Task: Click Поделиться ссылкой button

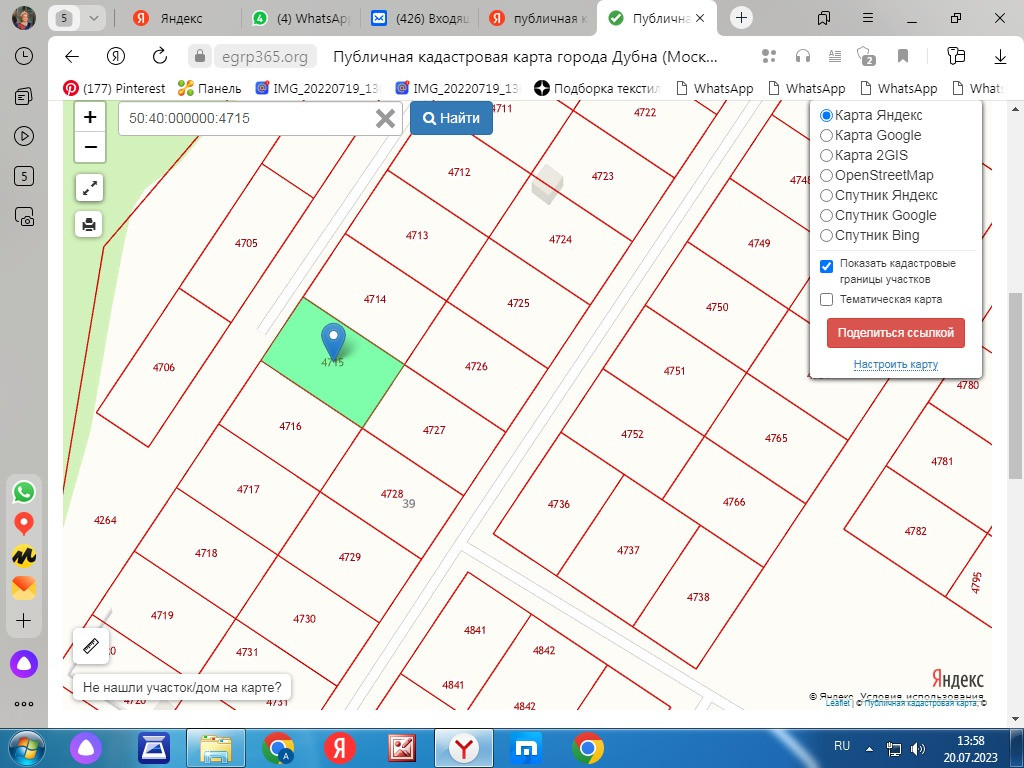Action: pos(895,333)
